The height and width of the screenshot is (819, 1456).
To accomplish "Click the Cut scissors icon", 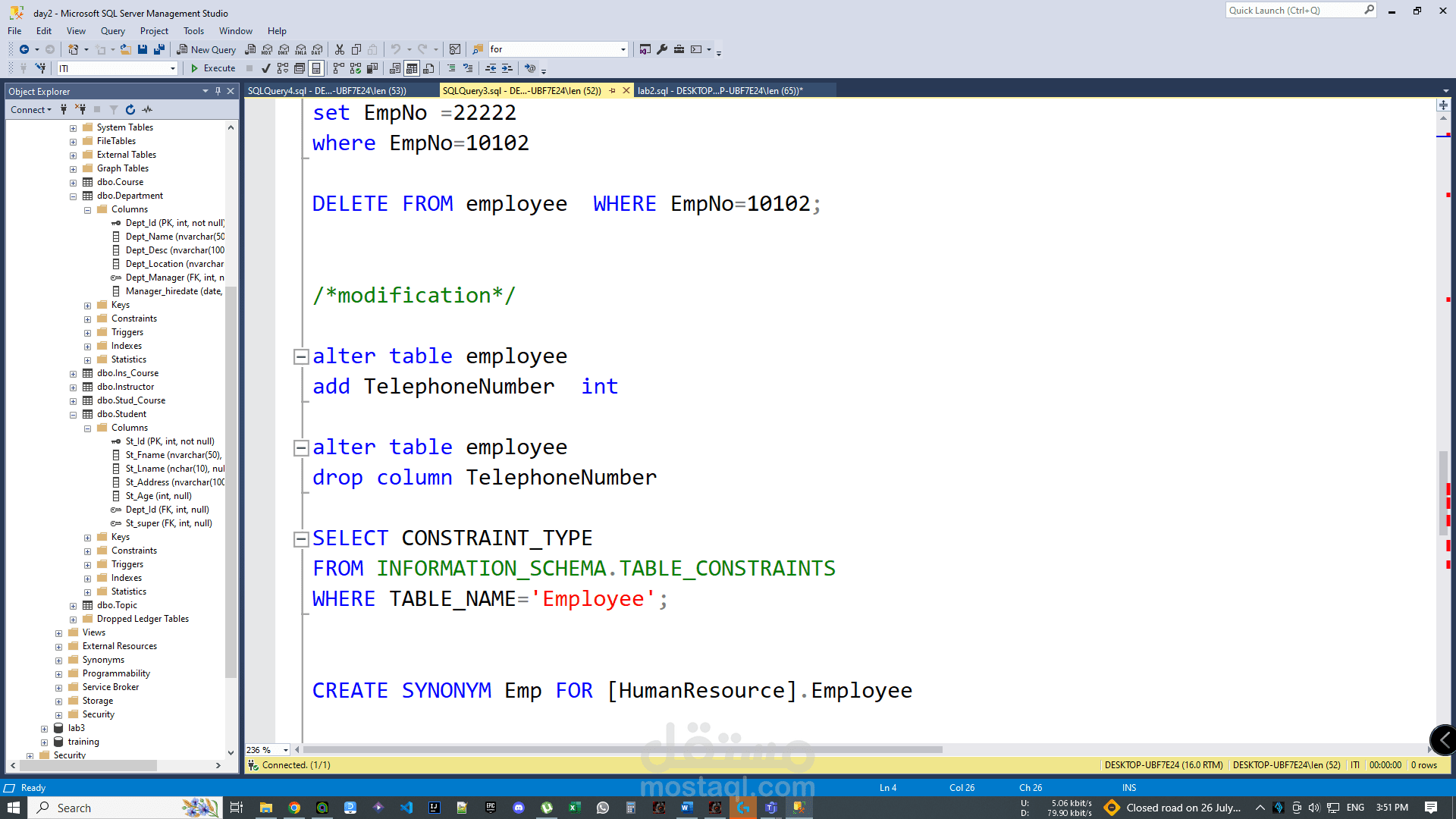I will 339,49.
